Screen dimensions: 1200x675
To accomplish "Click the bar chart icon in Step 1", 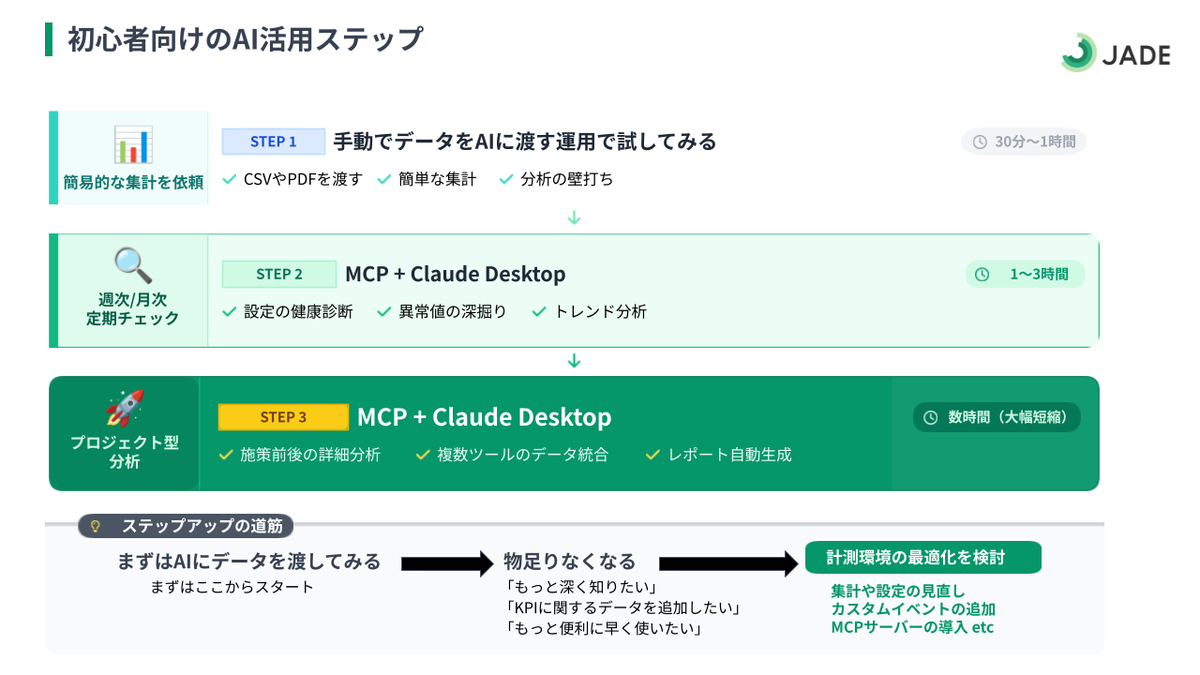I will [132, 145].
